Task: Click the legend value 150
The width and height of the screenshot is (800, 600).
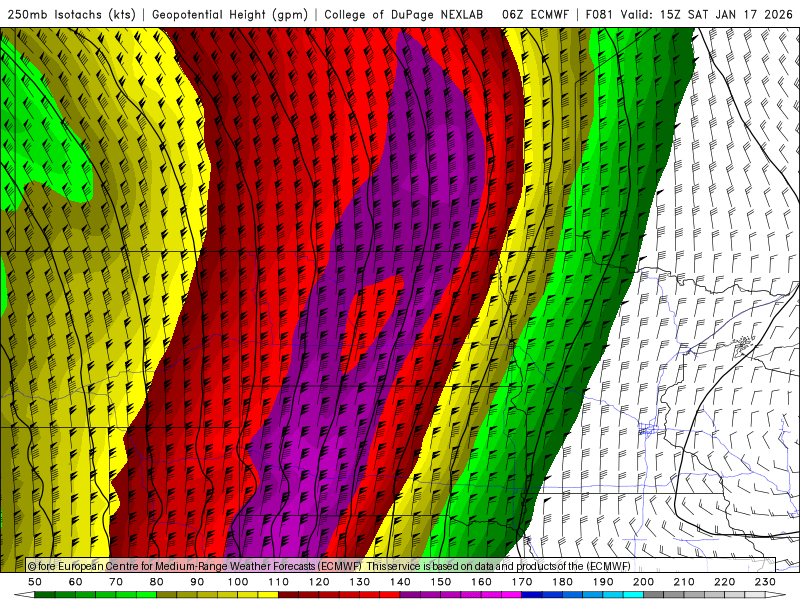Action: (x=441, y=582)
